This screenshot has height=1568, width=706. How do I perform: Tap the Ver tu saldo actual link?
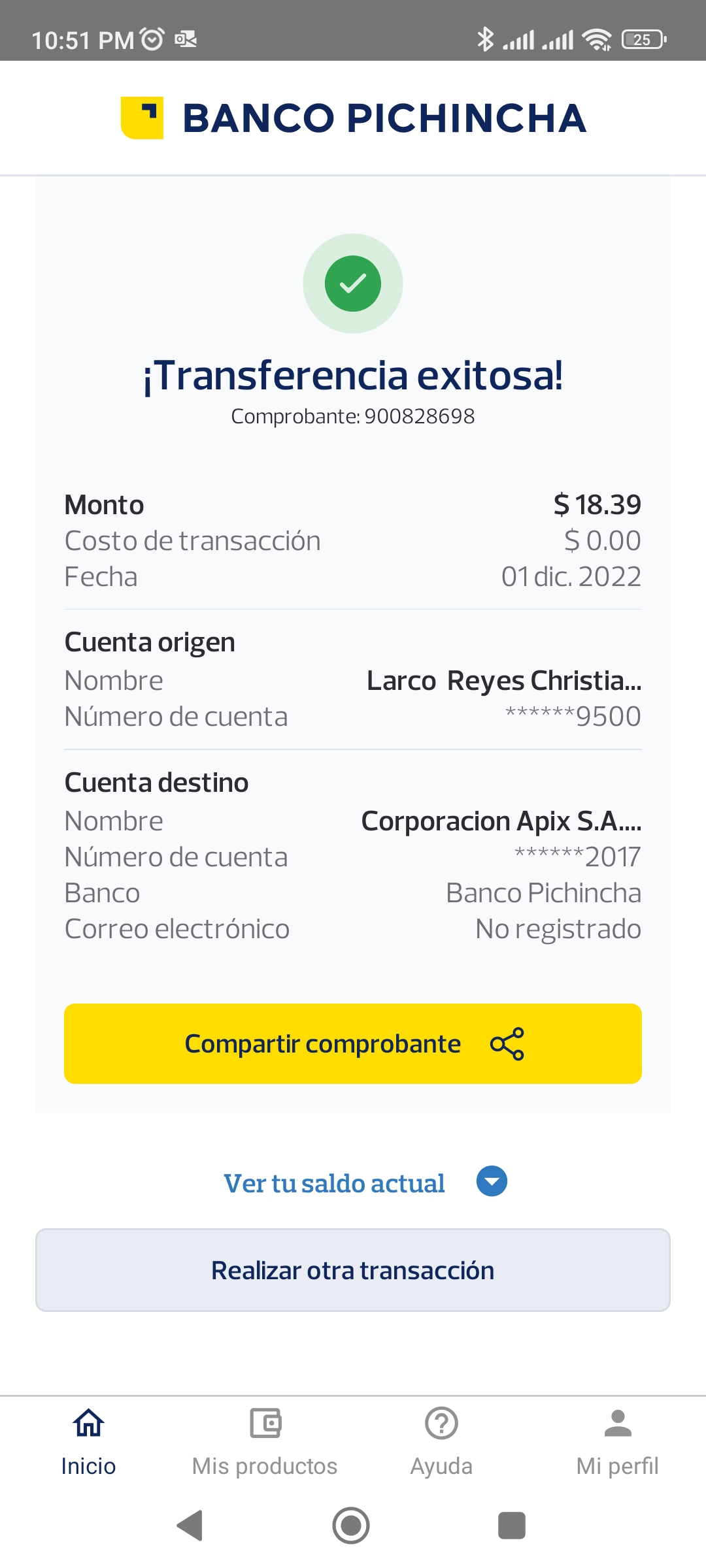click(x=334, y=1183)
